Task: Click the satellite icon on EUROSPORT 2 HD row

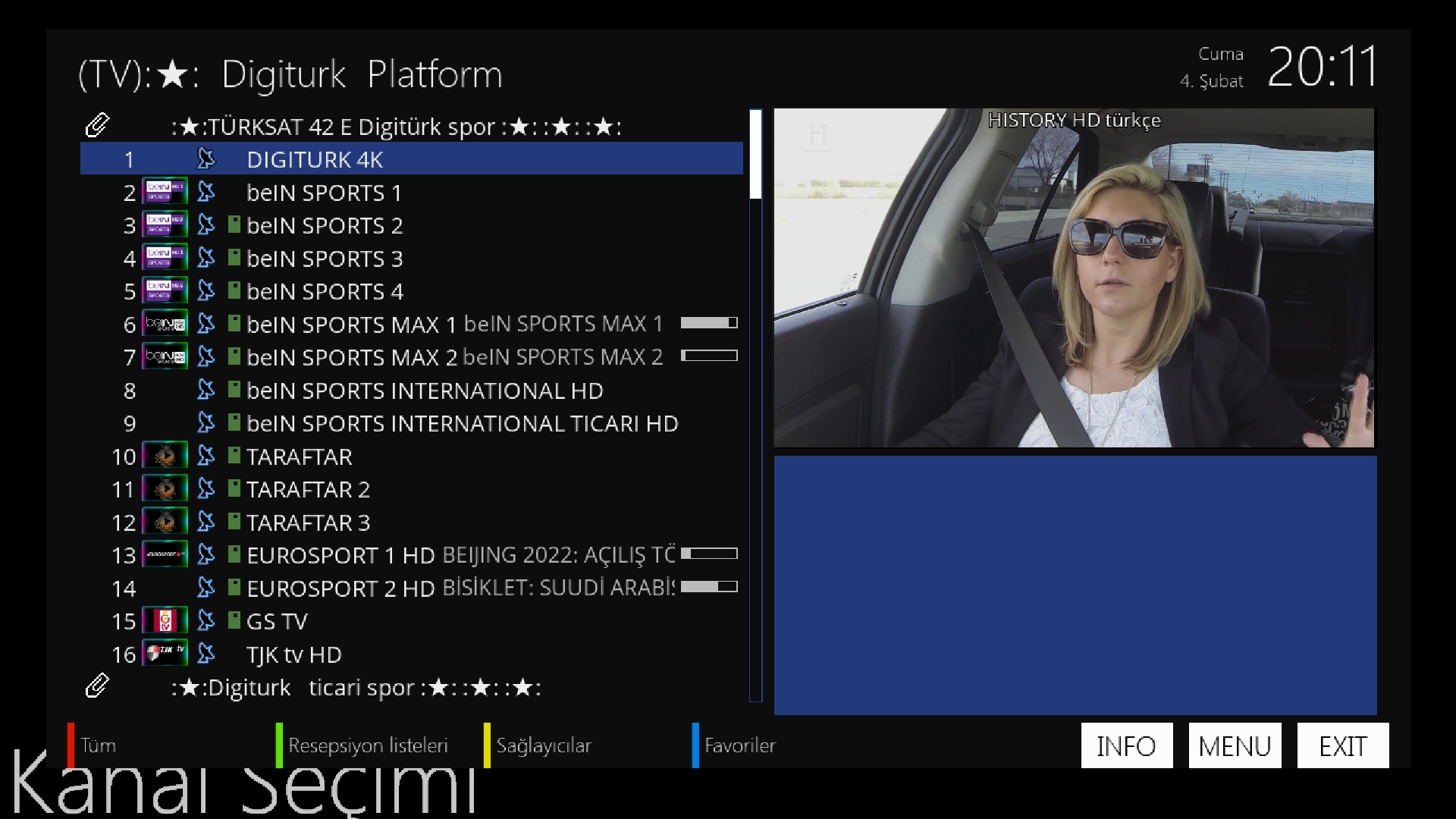Action: tap(206, 588)
